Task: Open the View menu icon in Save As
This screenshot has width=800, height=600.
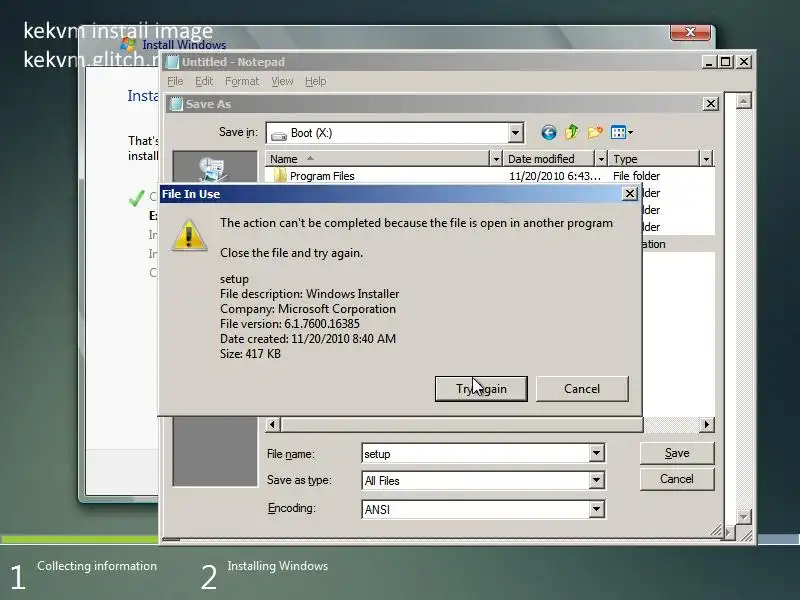Action: [621, 133]
